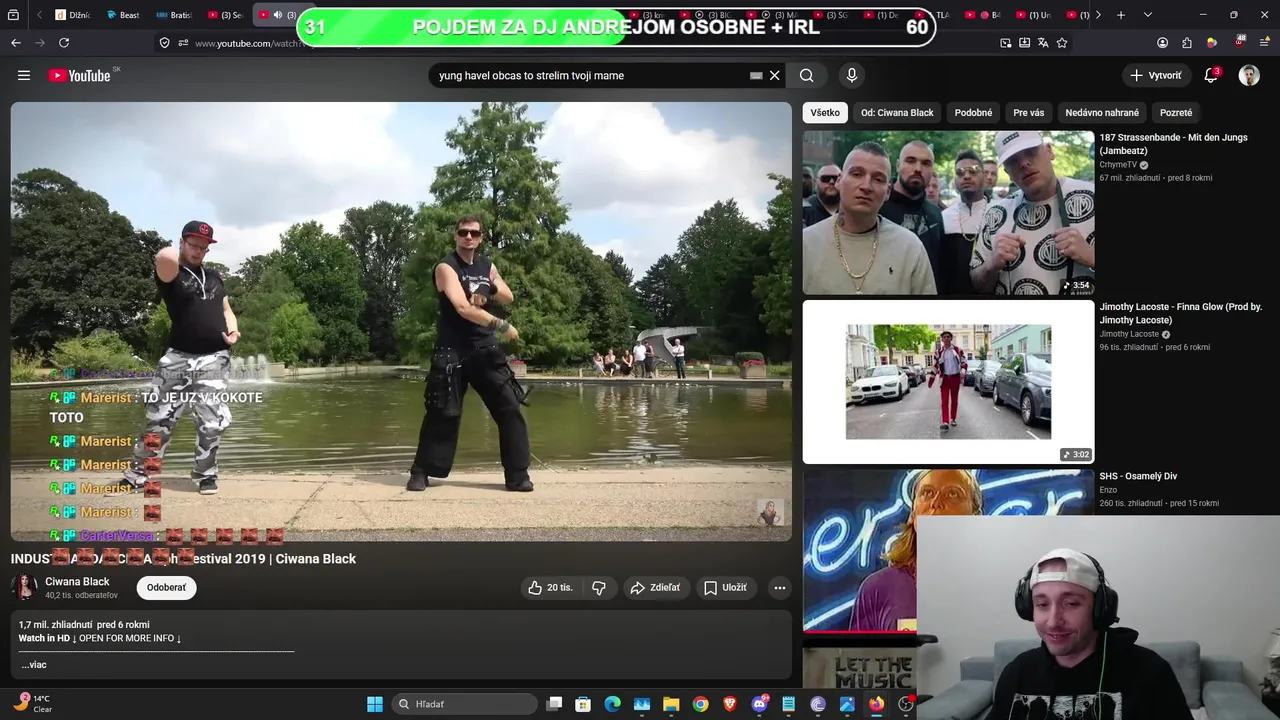Open the 187 Strassenbande Mit den Jungs title
1280x720 pixels.
tap(1173, 144)
